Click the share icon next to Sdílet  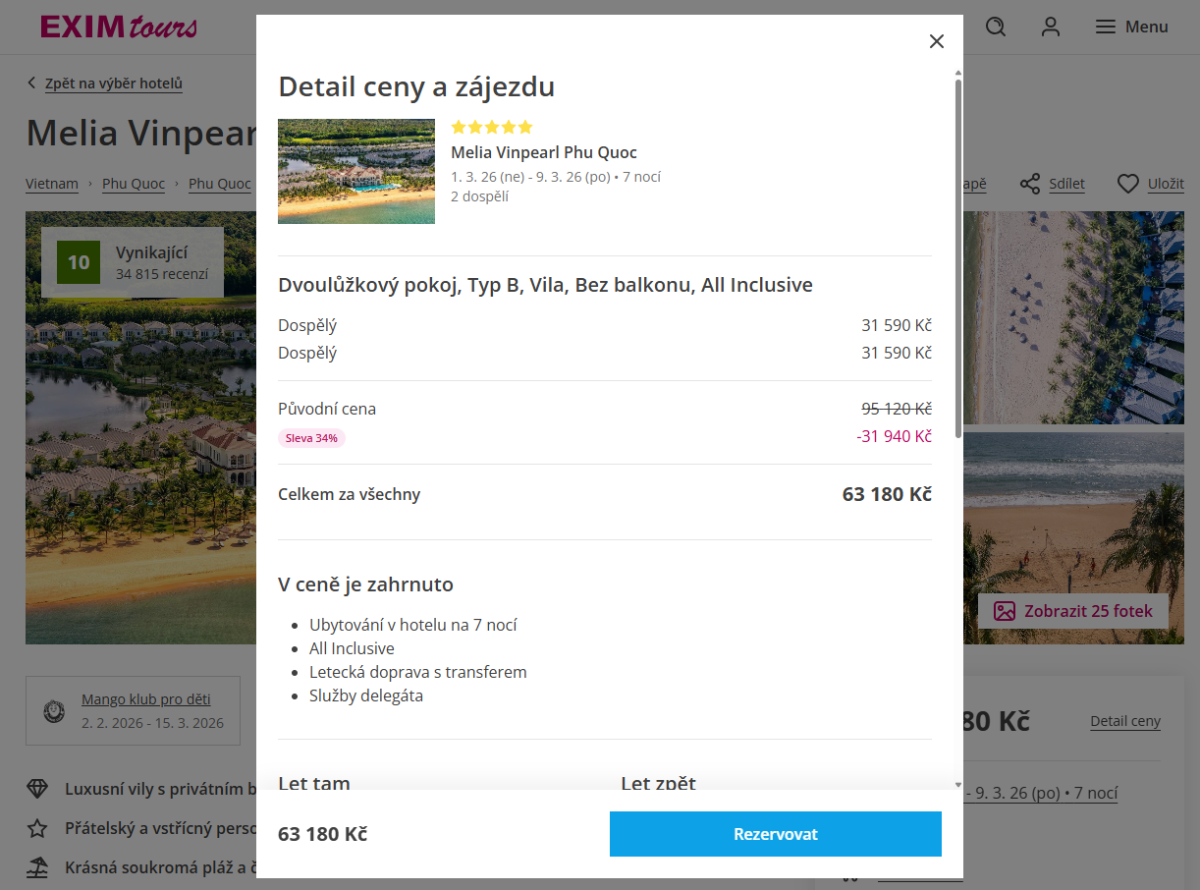click(x=1030, y=184)
